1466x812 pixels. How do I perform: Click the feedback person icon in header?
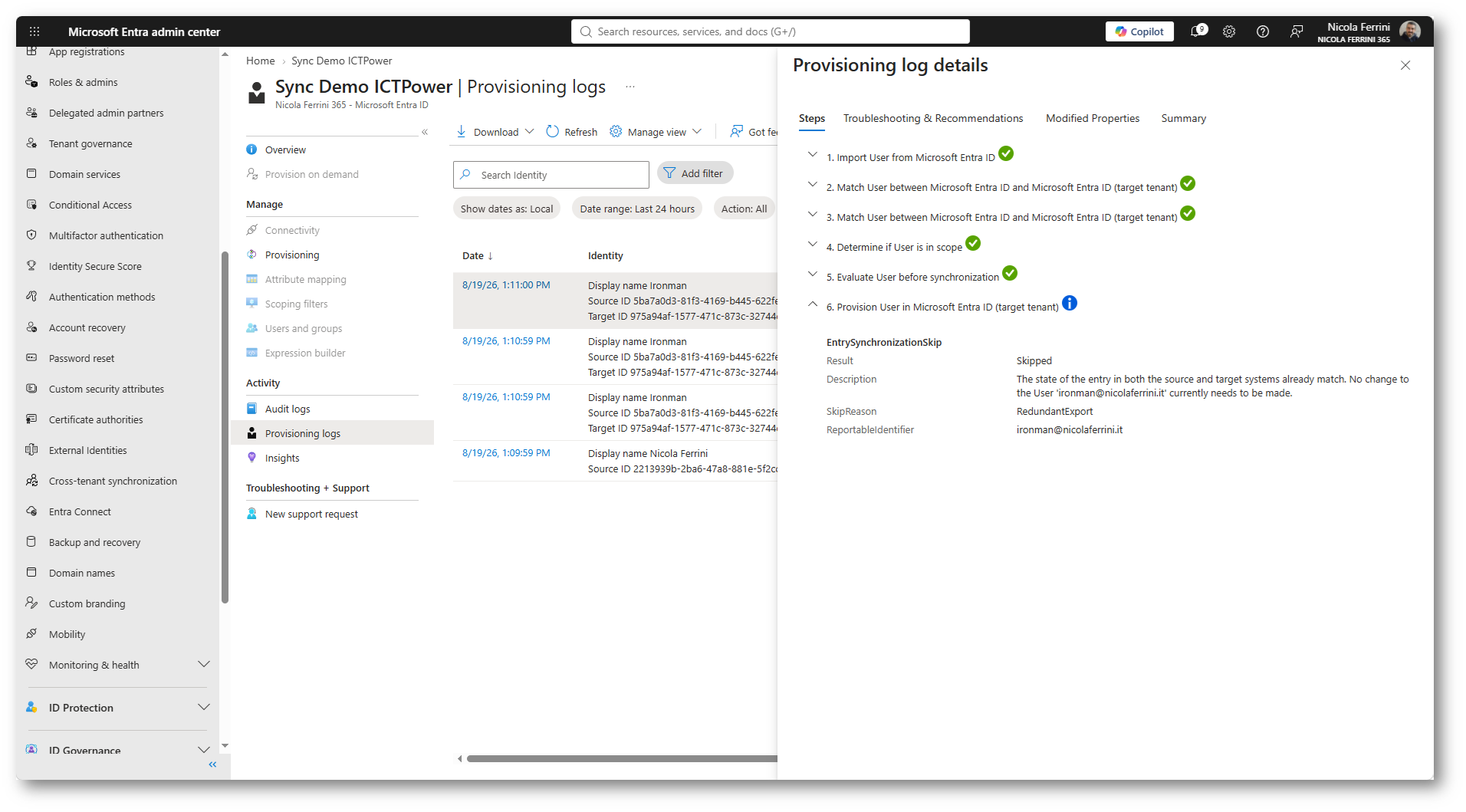pos(1297,31)
